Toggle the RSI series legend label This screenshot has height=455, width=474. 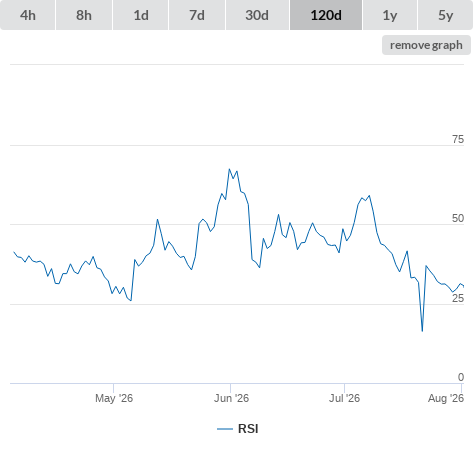click(248, 429)
